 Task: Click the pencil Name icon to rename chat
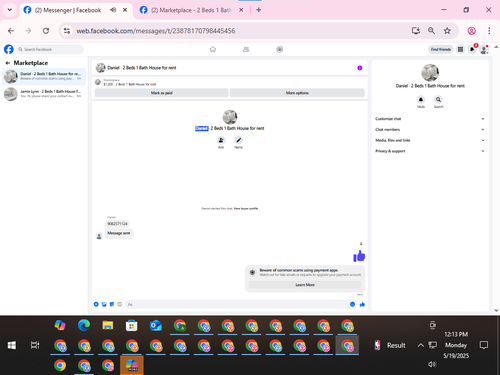coord(238,140)
